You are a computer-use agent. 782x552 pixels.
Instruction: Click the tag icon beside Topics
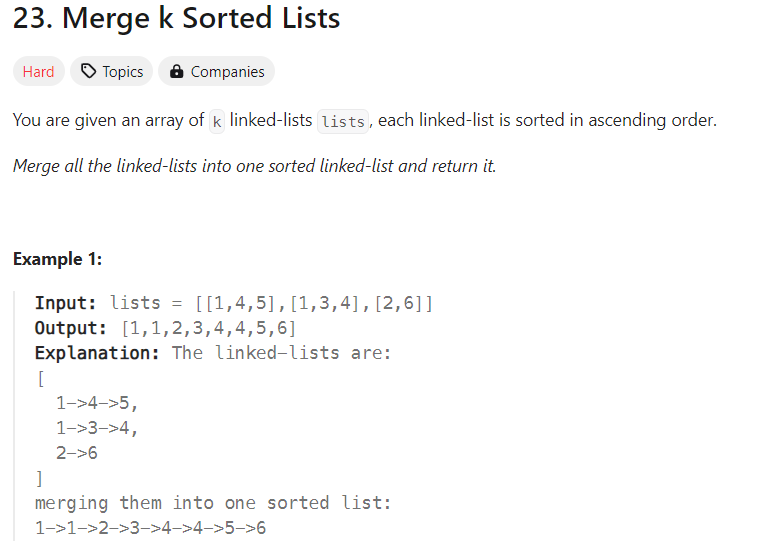point(89,72)
